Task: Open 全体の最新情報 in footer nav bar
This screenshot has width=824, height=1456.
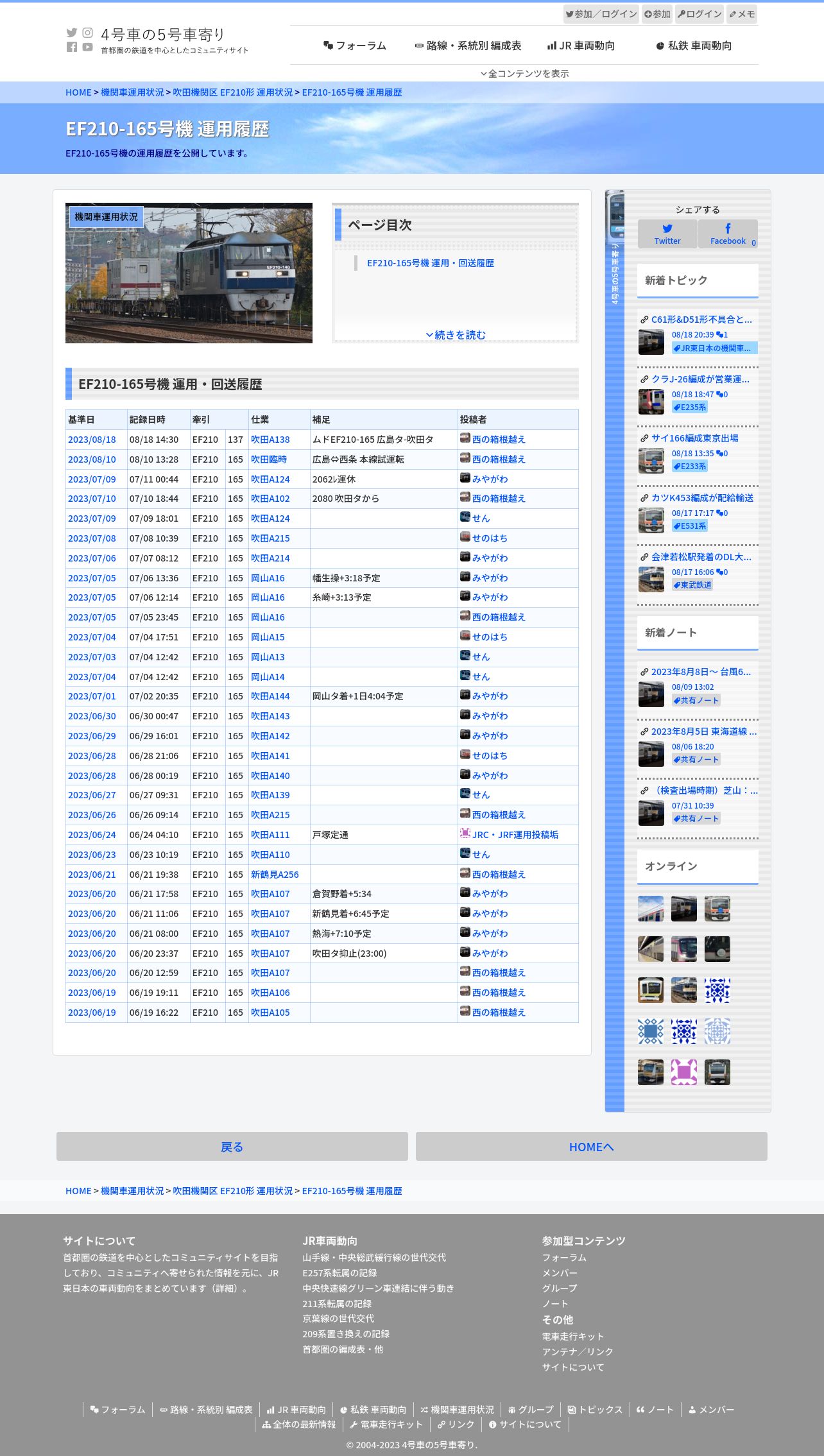Action: click(299, 1425)
